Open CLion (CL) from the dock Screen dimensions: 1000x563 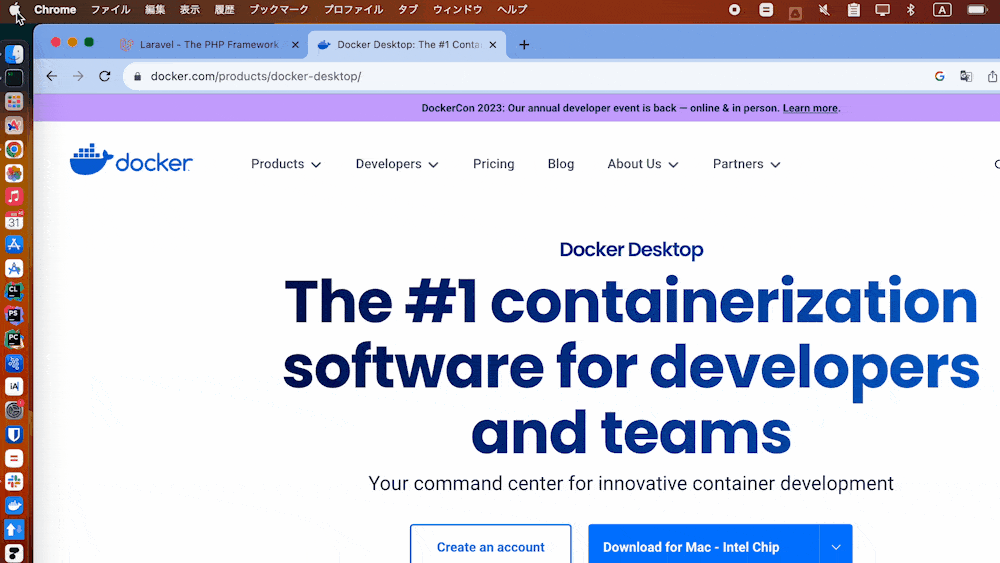tap(14, 291)
